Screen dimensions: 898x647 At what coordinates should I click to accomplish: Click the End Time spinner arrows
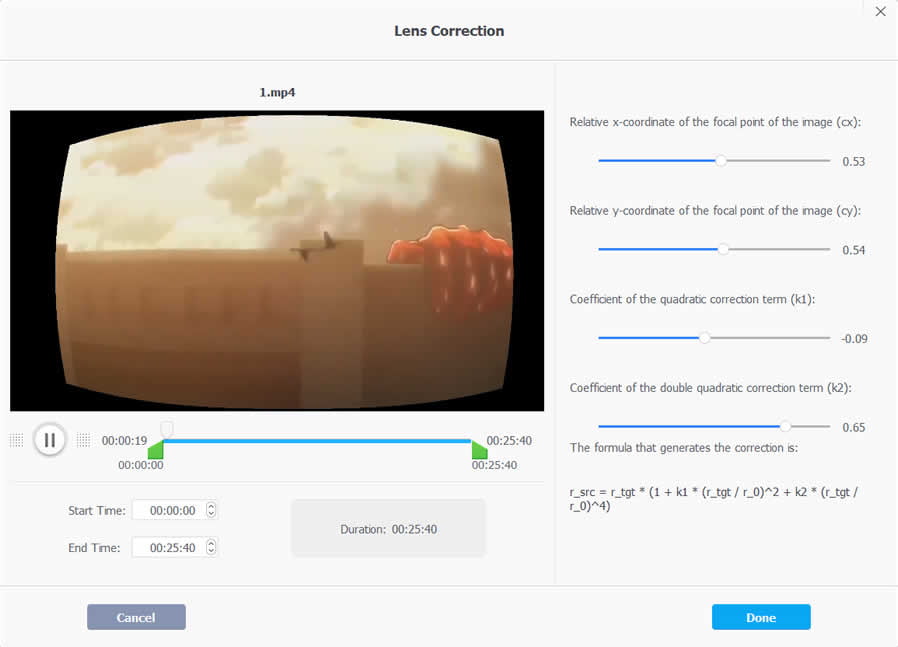pos(211,547)
